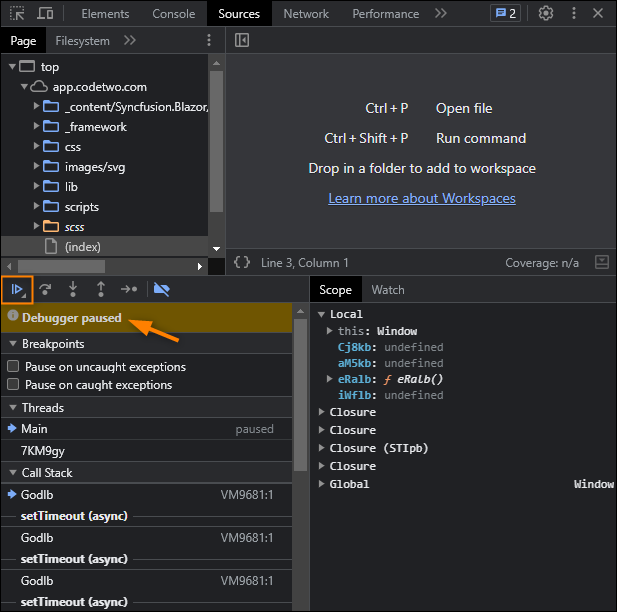The image size is (617, 612).
Task: Hide the navigator sidebar icon
Action: click(x=242, y=40)
